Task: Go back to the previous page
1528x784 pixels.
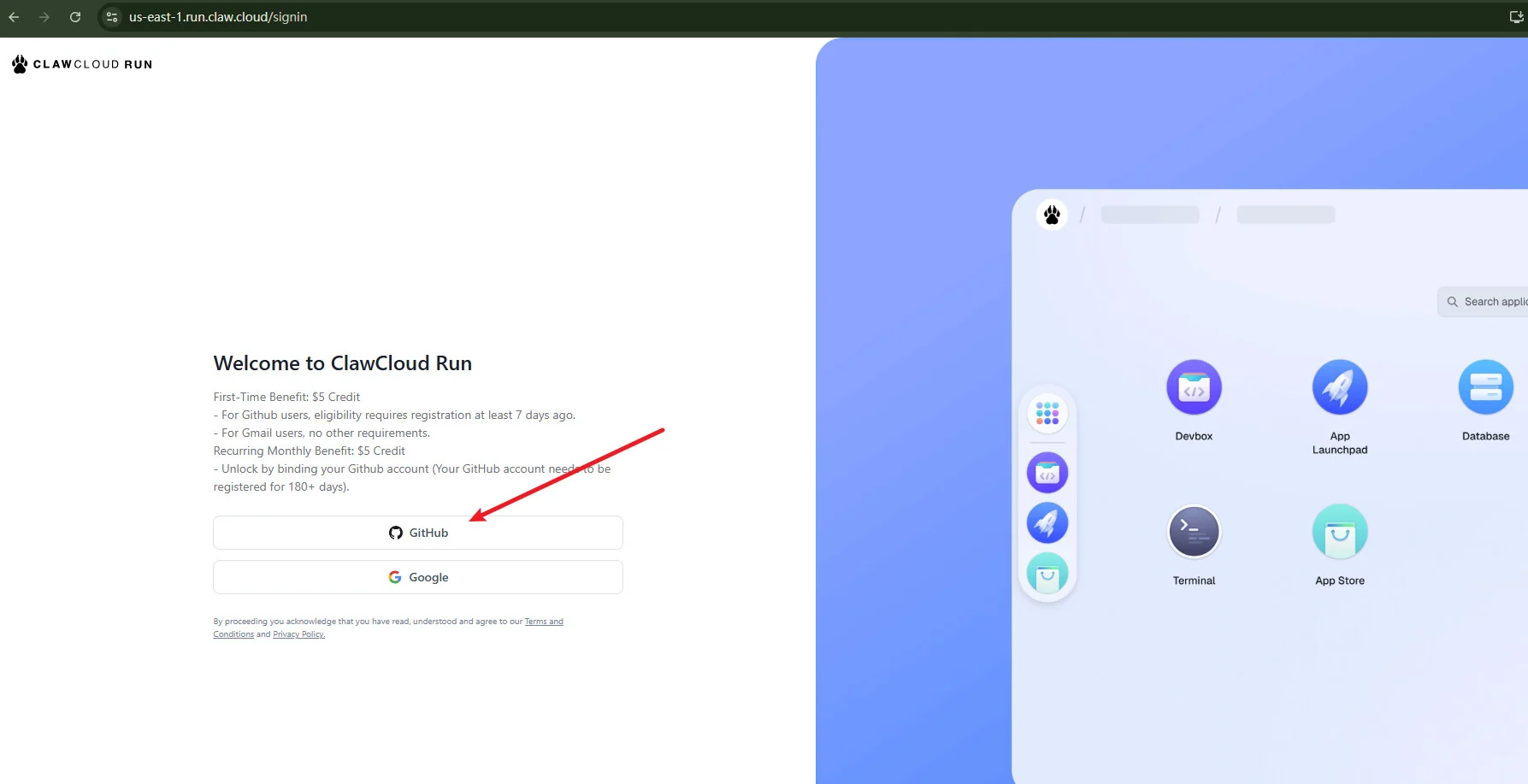Action: [x=14, y=17]
